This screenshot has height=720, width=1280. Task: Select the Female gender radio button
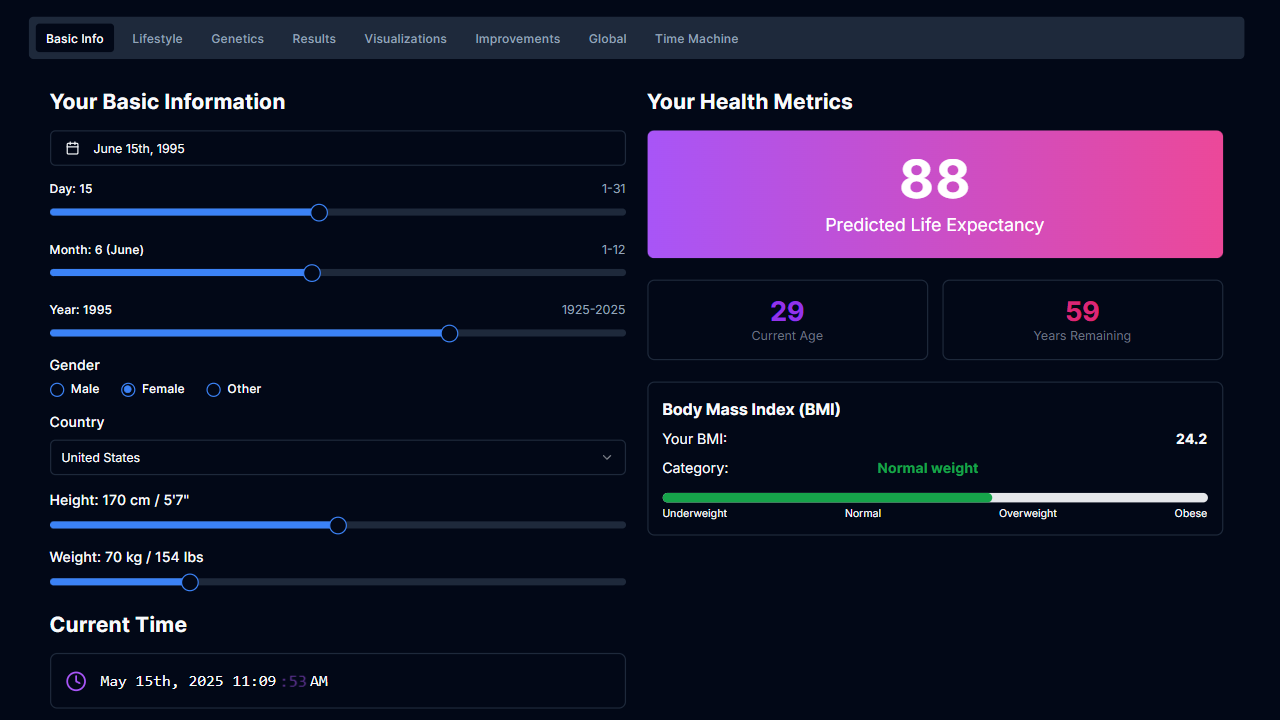[129, 389]
